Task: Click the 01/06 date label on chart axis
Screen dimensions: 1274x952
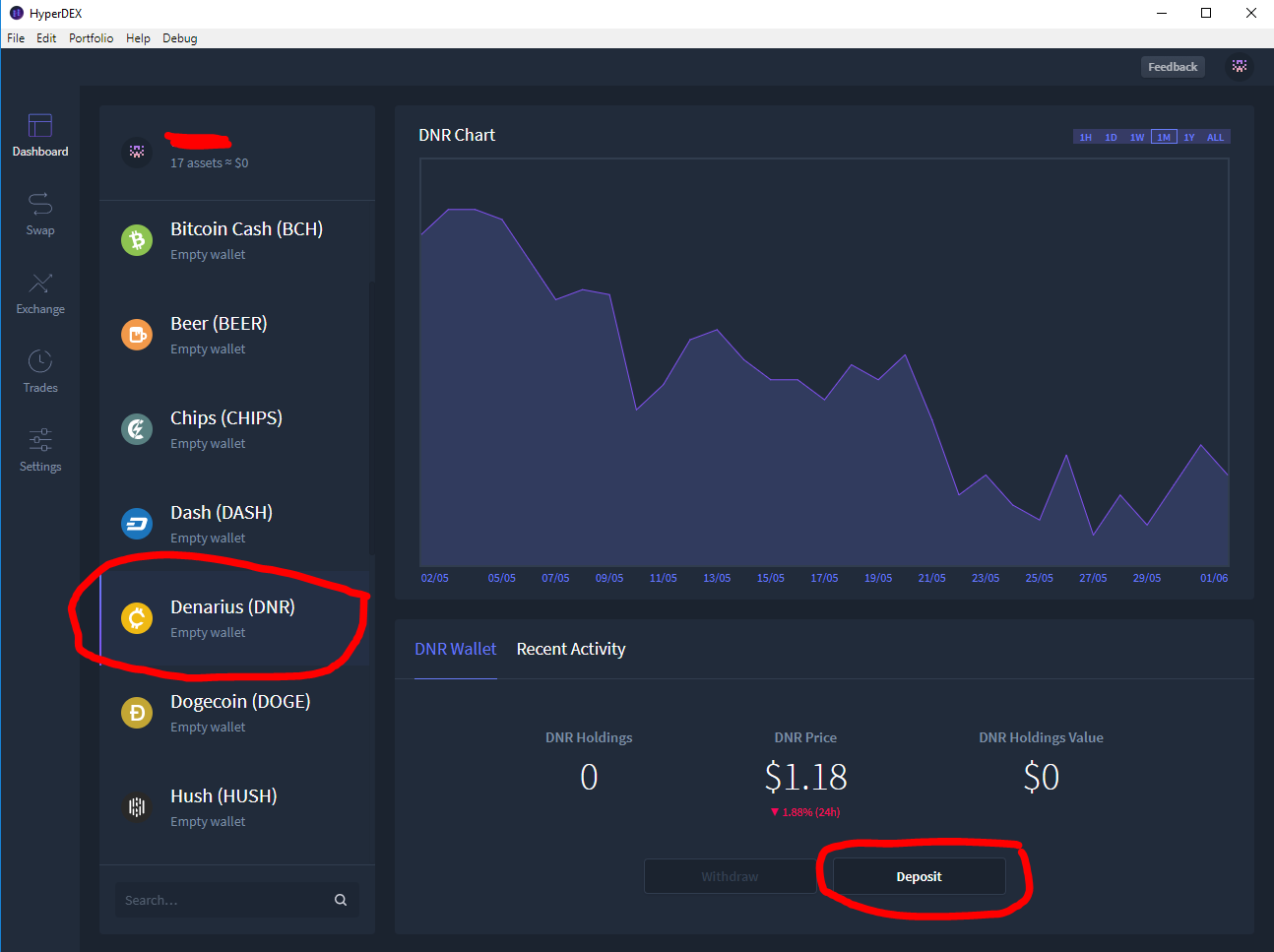Action: coord(1214,578)
